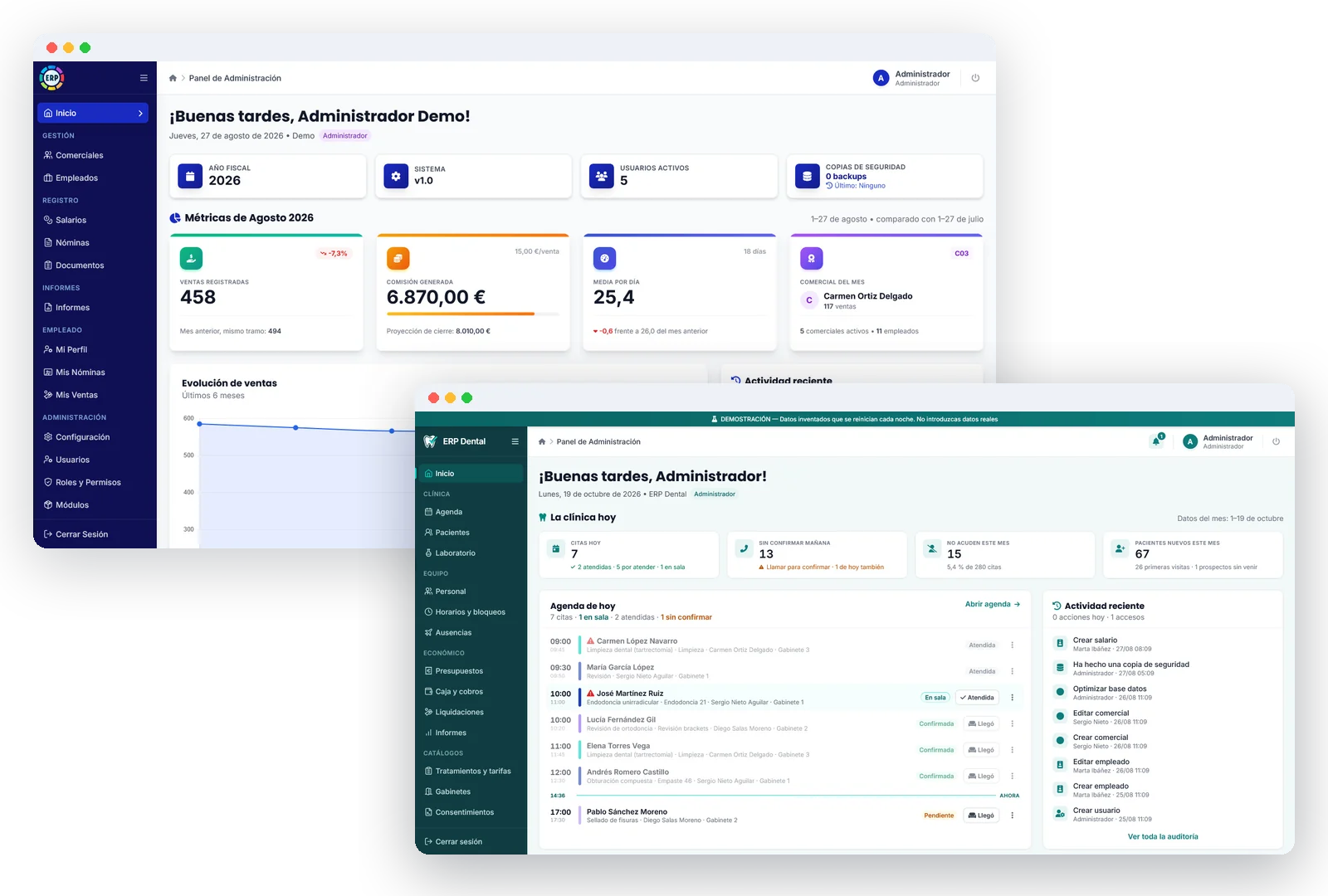Open Agenda in ERP Dental sidebar
This screenshot has width=1328, height=896.
click(471, 512)
